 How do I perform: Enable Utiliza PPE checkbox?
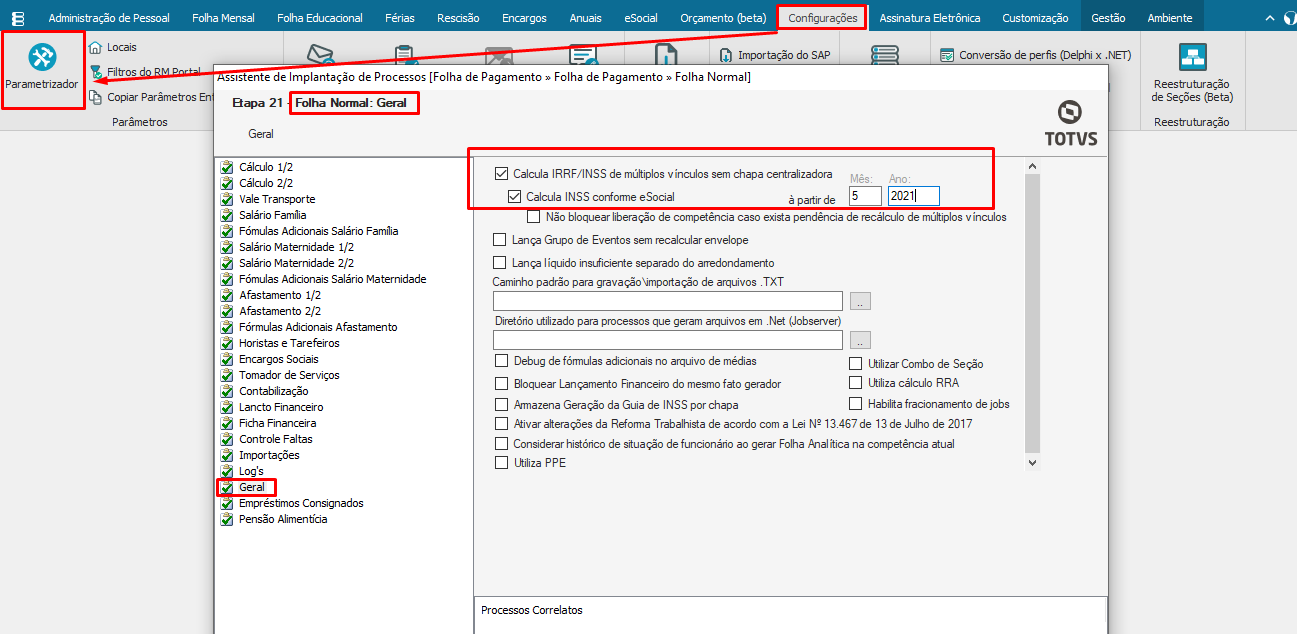[502, 463]
